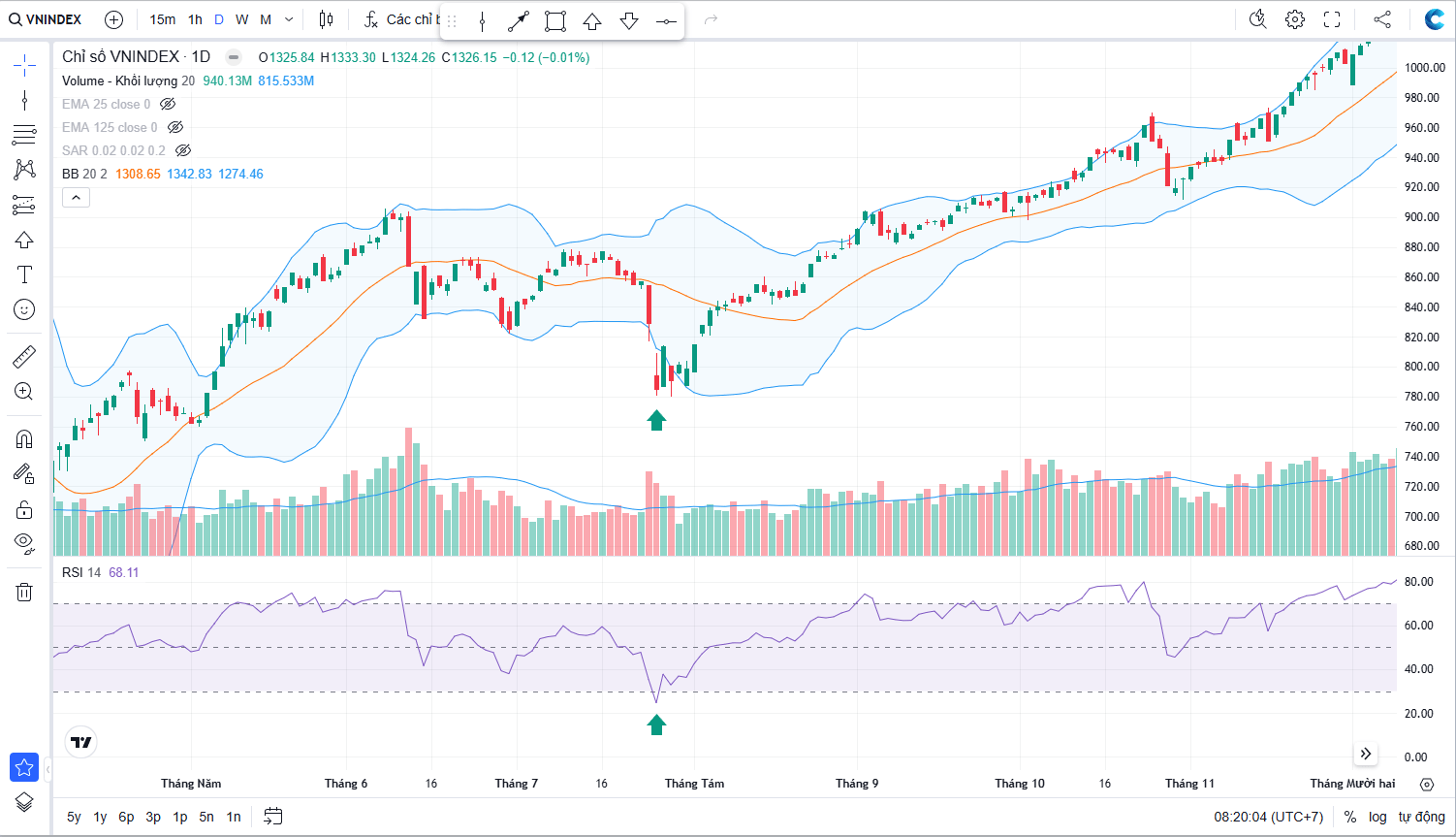Set range to 1p
This screenshot has width=1456, height=837.
pyautogui.click(x=180, y=817)
